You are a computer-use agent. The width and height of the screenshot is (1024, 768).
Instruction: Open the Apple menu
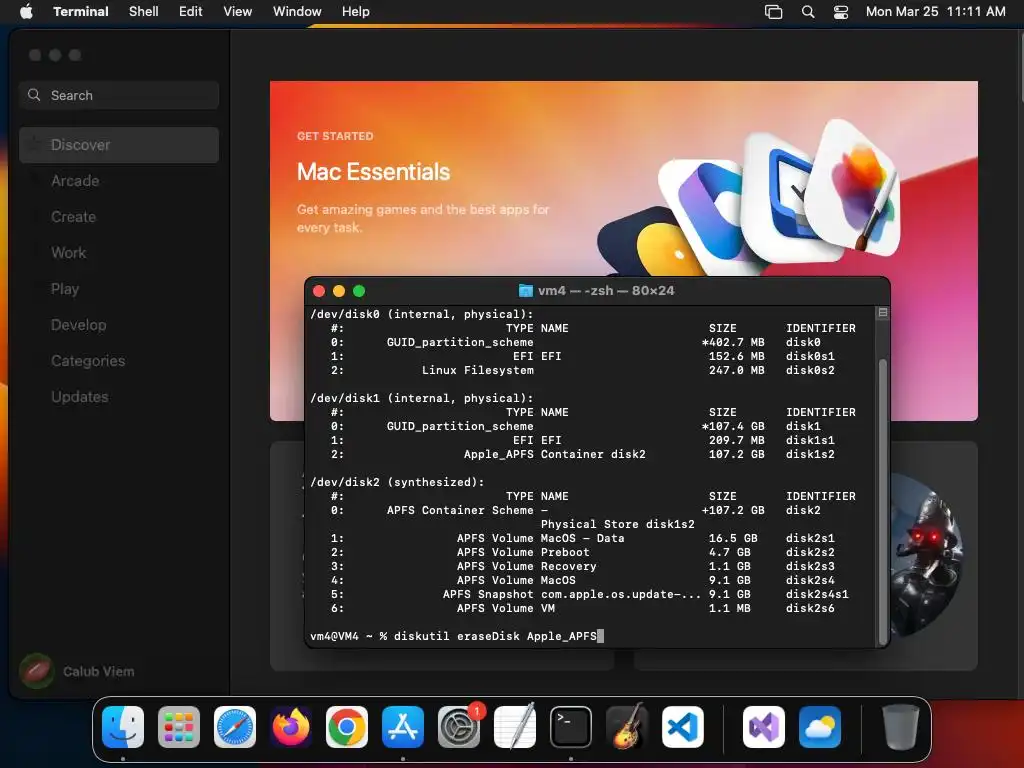pos(26,11)
